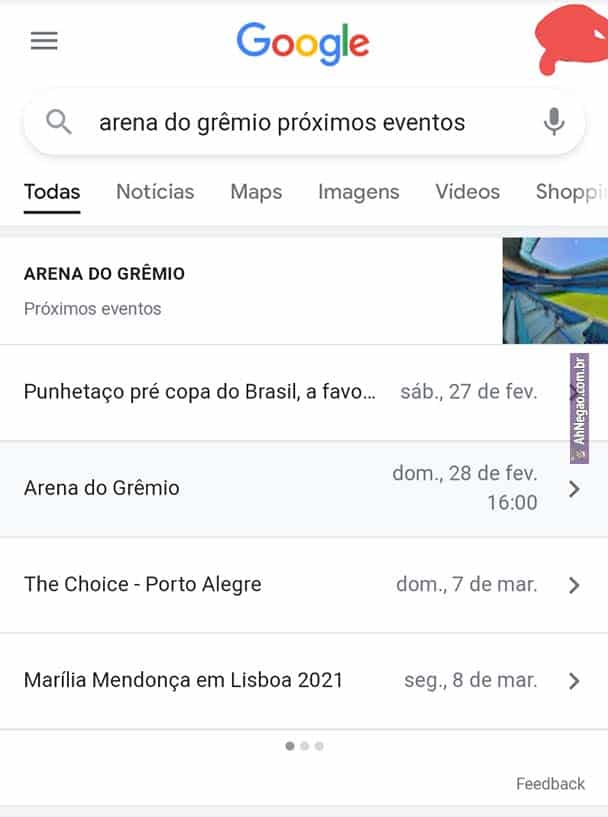Switch to the Notícias tab
This screenshot has width=608, height=817.
pyautogui.click(x=155, y=191)
